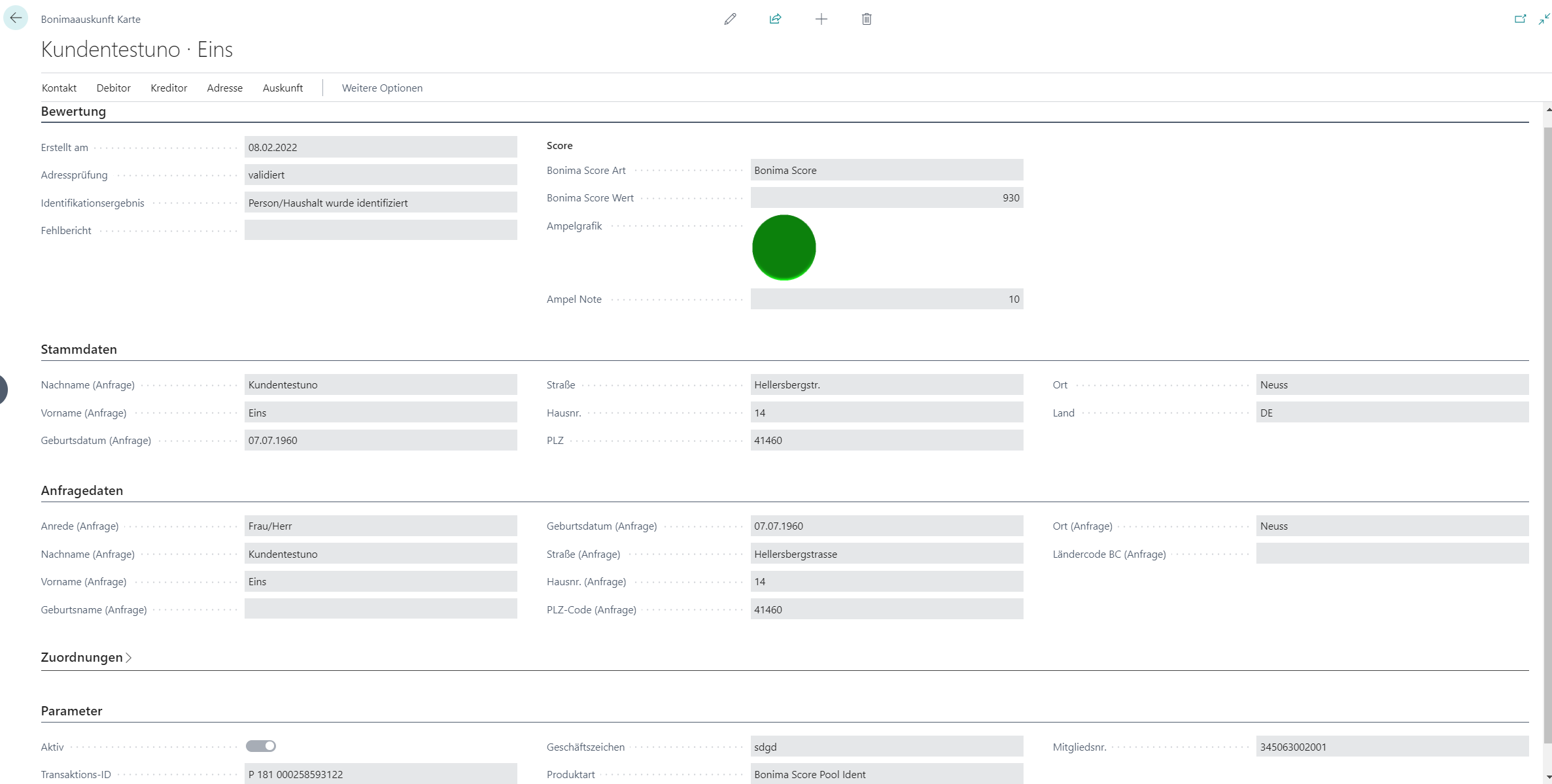Click the collapse page arrows icon
The height and width of the screenshot is (784, 1552).
click(1543, 19)
